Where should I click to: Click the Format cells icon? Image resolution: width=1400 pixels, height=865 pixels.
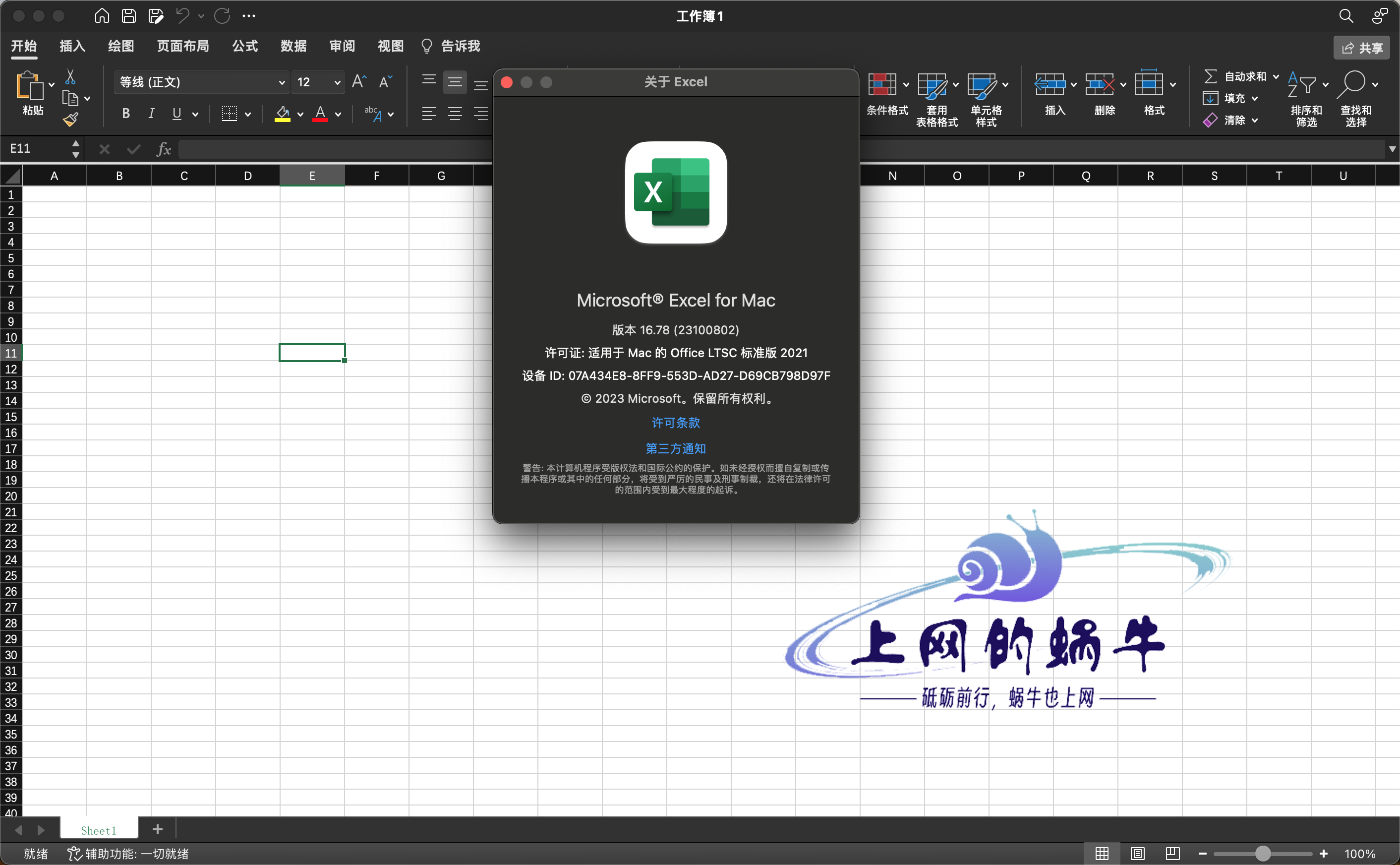(1149, 83)
